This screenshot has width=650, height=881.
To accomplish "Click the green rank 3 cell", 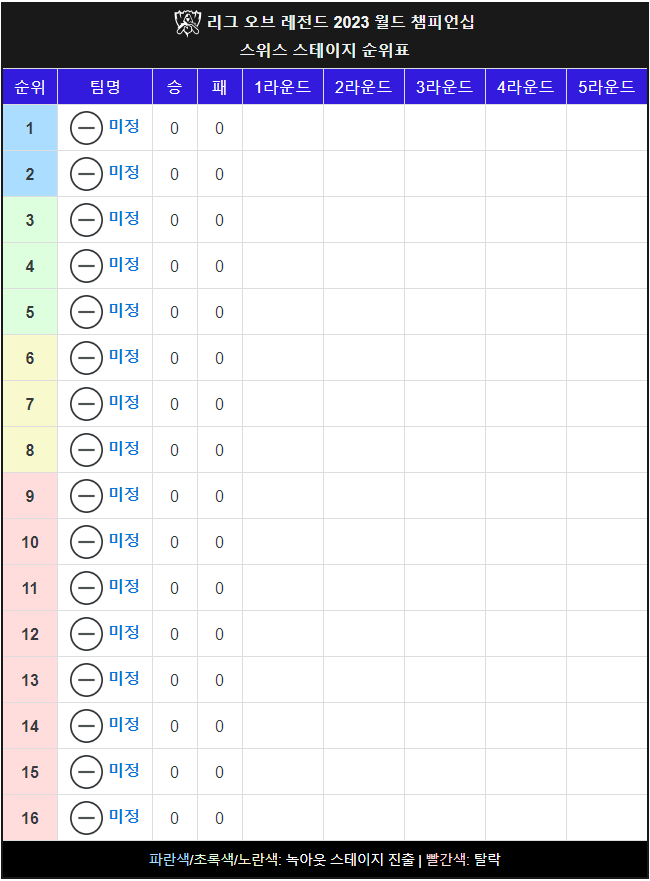I will (x=30, y=220).
